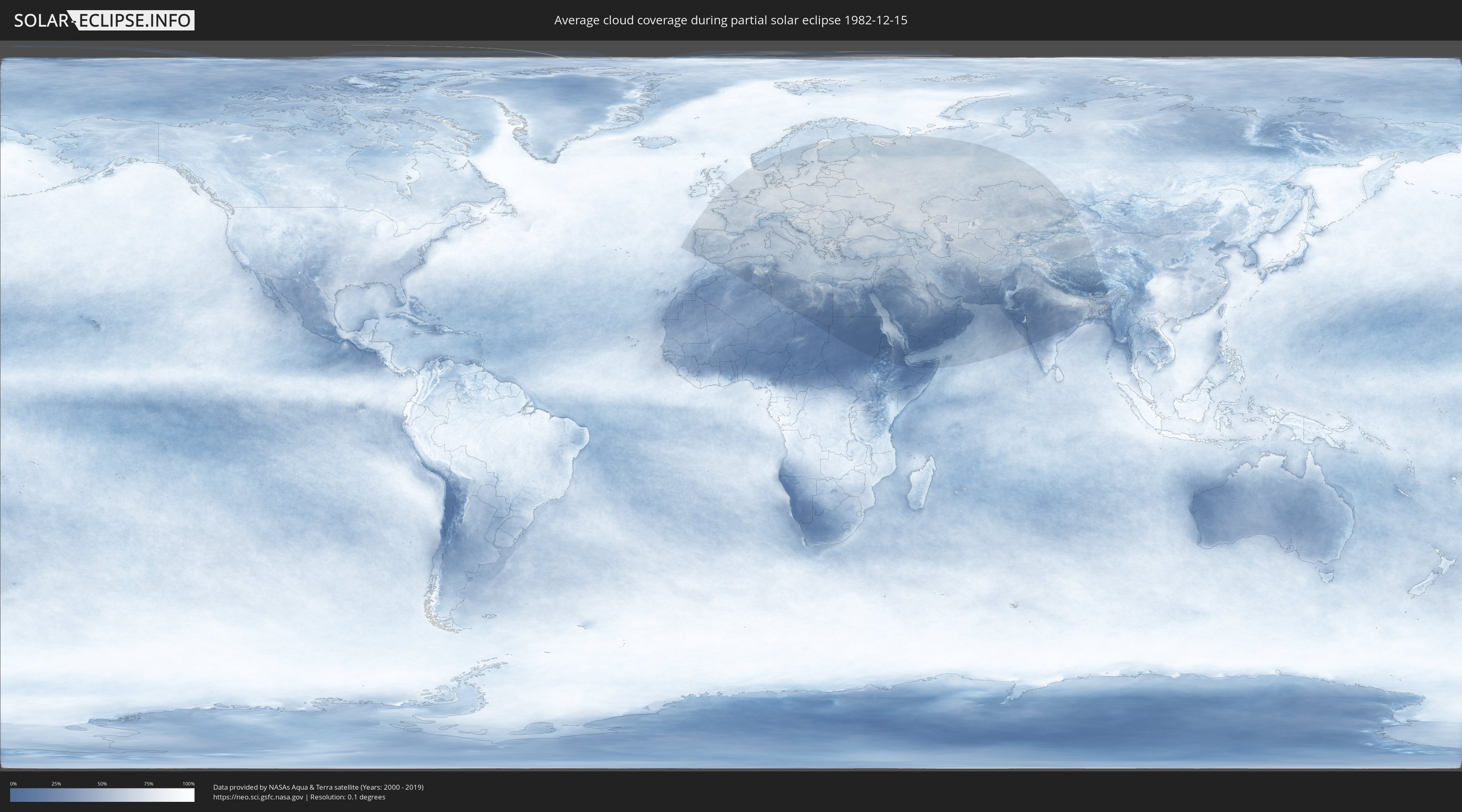Screen dimensions: 1462x812
Task: Click the SOLAR-ECLIPSE.INFO logo
Action: (104, 20)
